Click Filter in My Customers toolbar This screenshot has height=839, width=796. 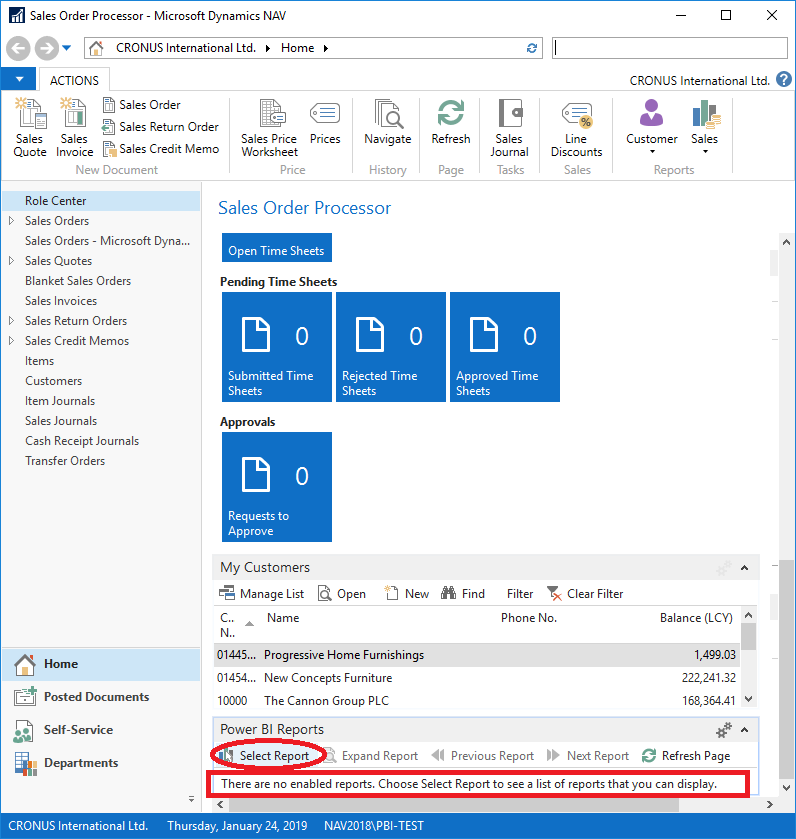click(520, 594)
